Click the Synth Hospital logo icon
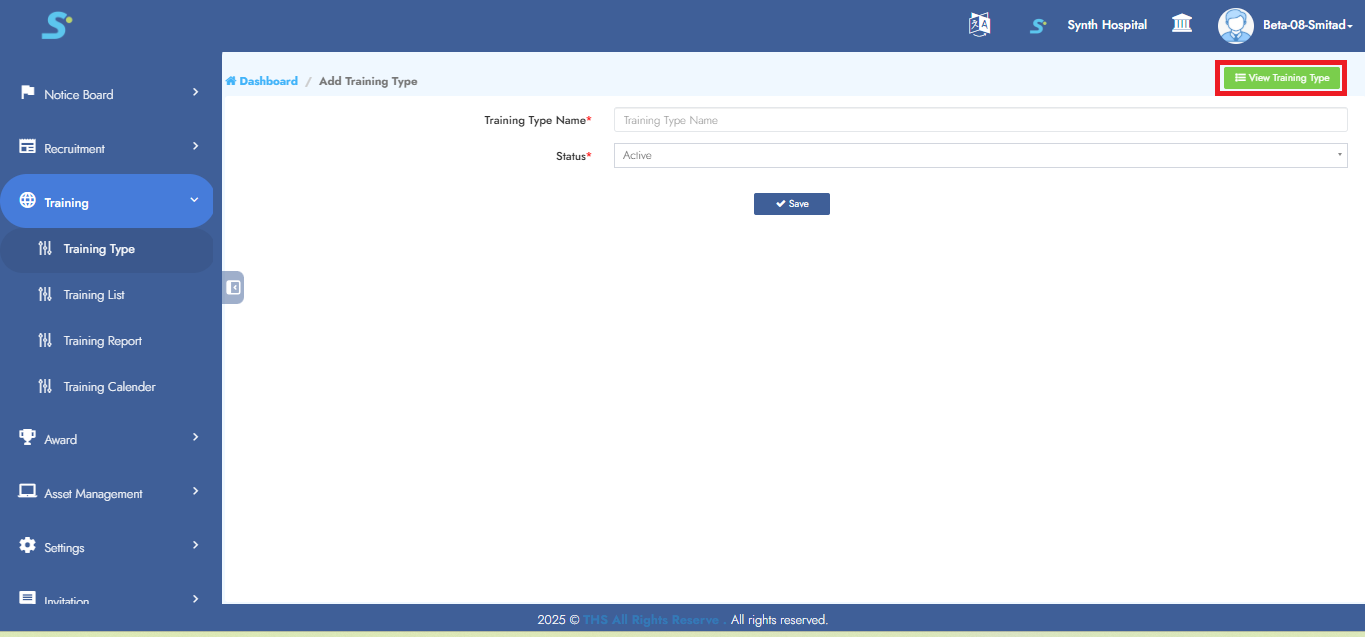This screenshot has height=637, width=1365. 1039,26
